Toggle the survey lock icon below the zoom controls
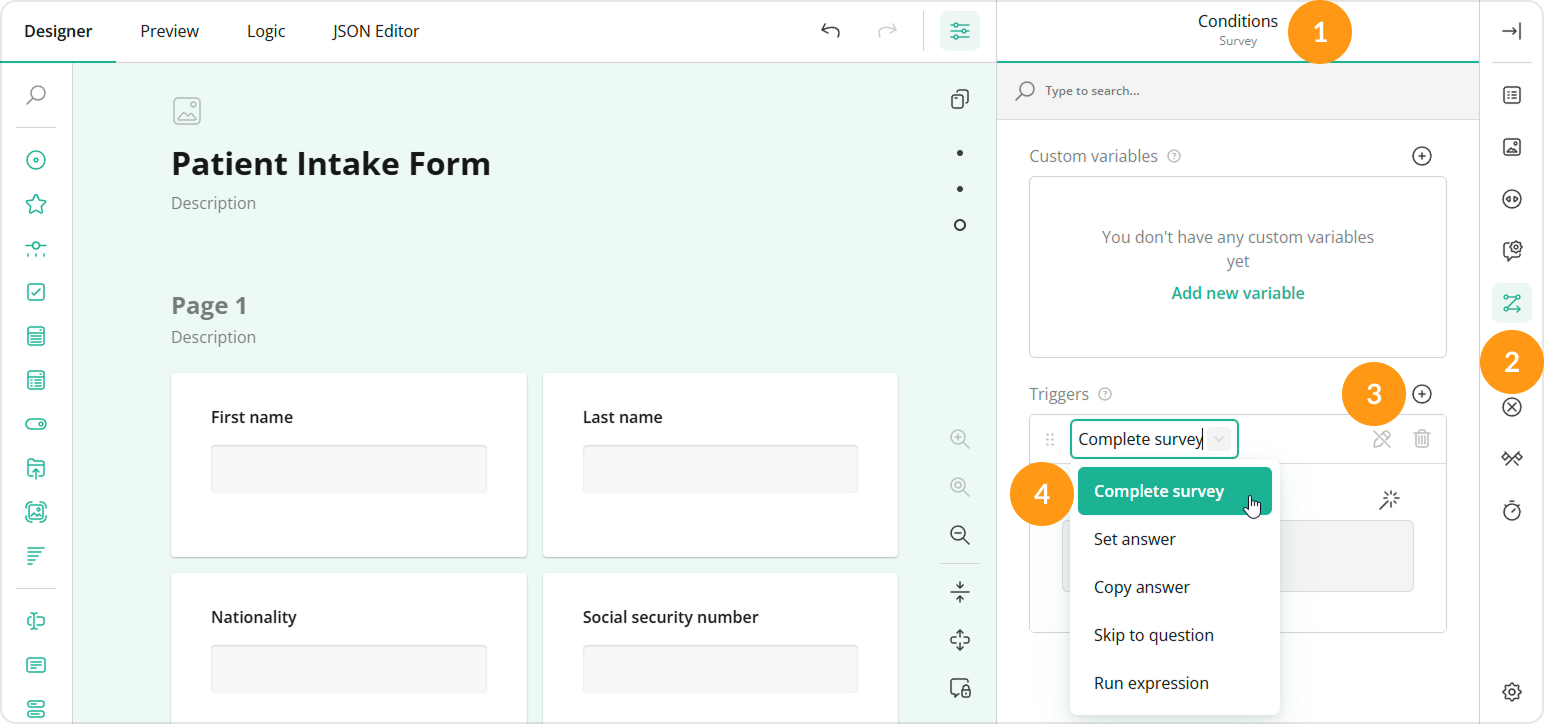1544x724 pixels. click(959, 688)
